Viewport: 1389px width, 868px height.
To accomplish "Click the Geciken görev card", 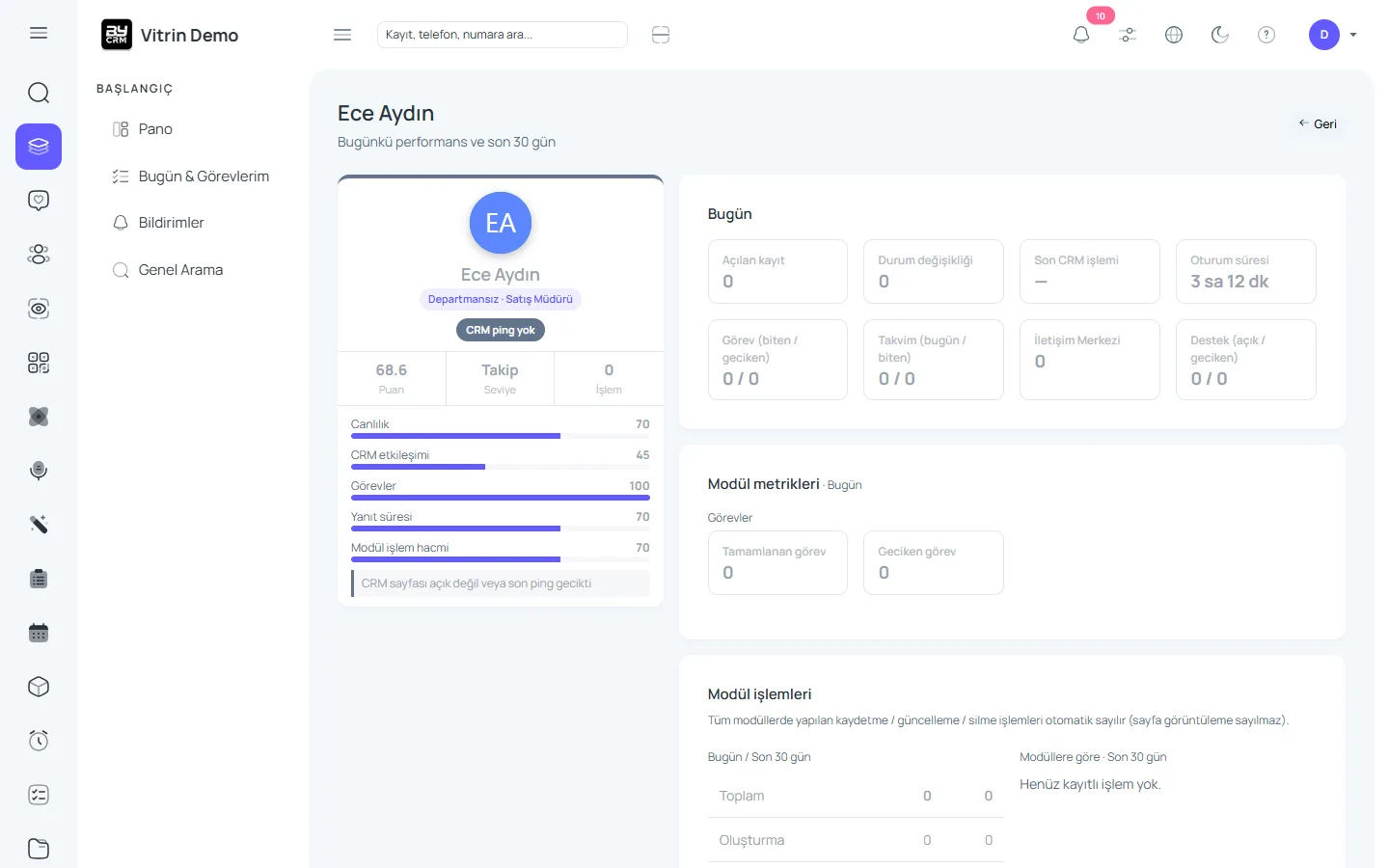I will tap(934, 563).
